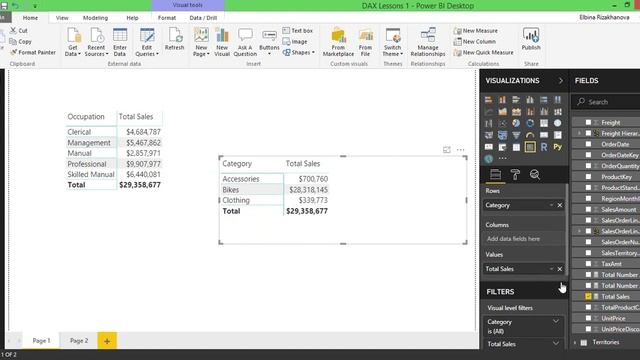Expand the Territories table
The image size is (640, 360).
tap(575, 342)
